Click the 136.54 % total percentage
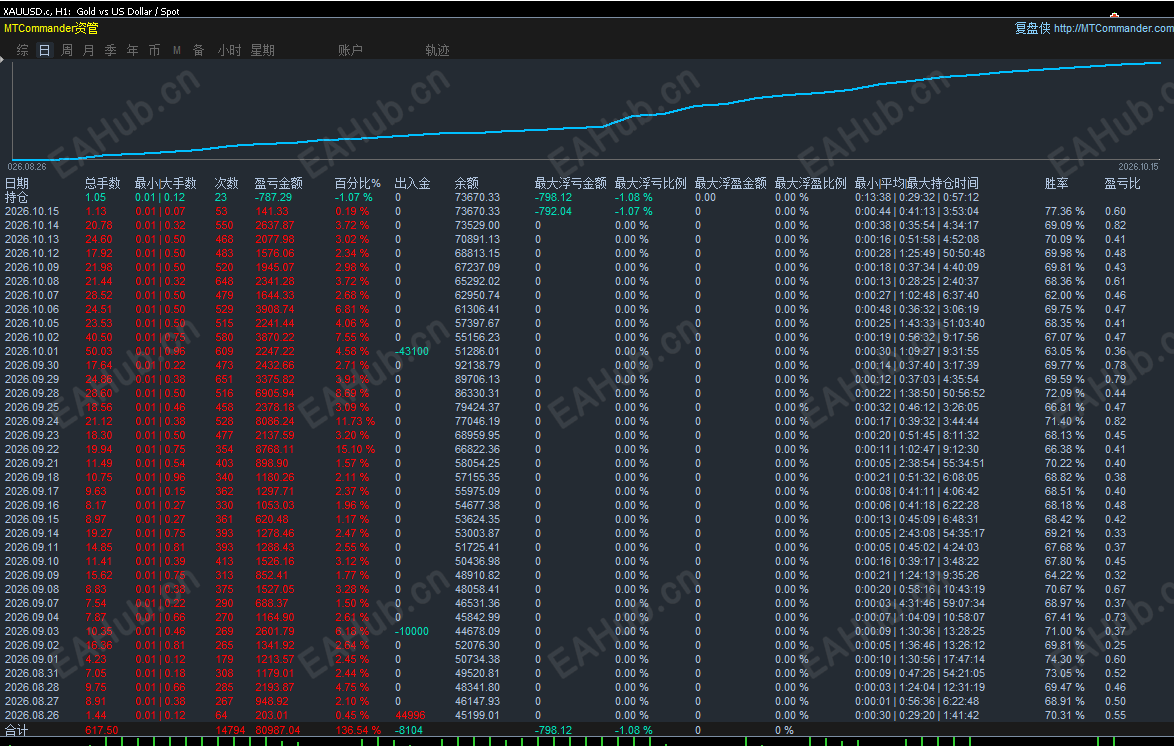 click(x=358, y=730)
